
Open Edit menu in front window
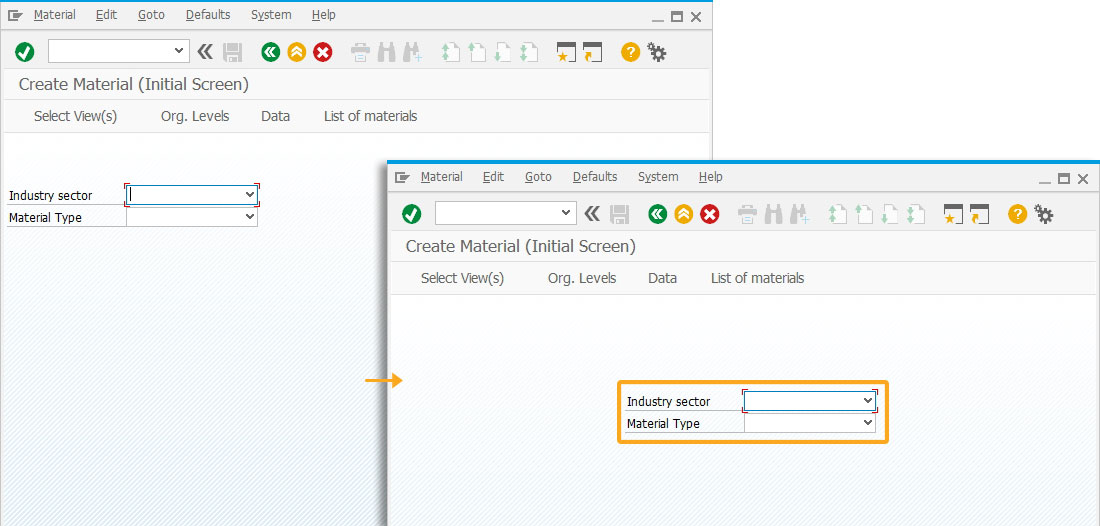[x=494, y=177]
